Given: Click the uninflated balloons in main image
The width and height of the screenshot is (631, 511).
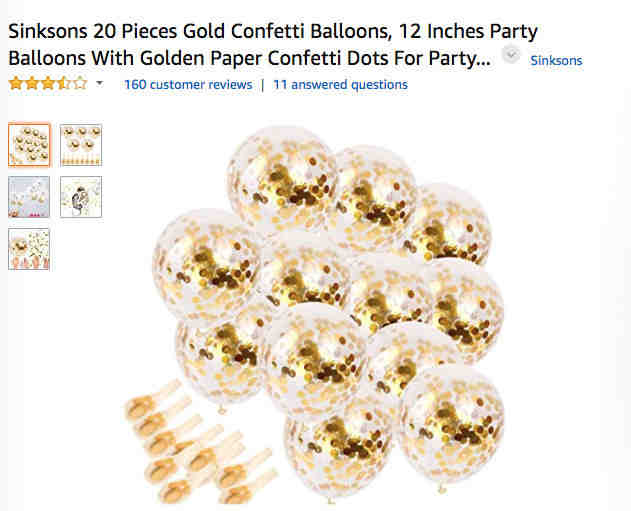Looking at the screenshot, I should [199, 443].
